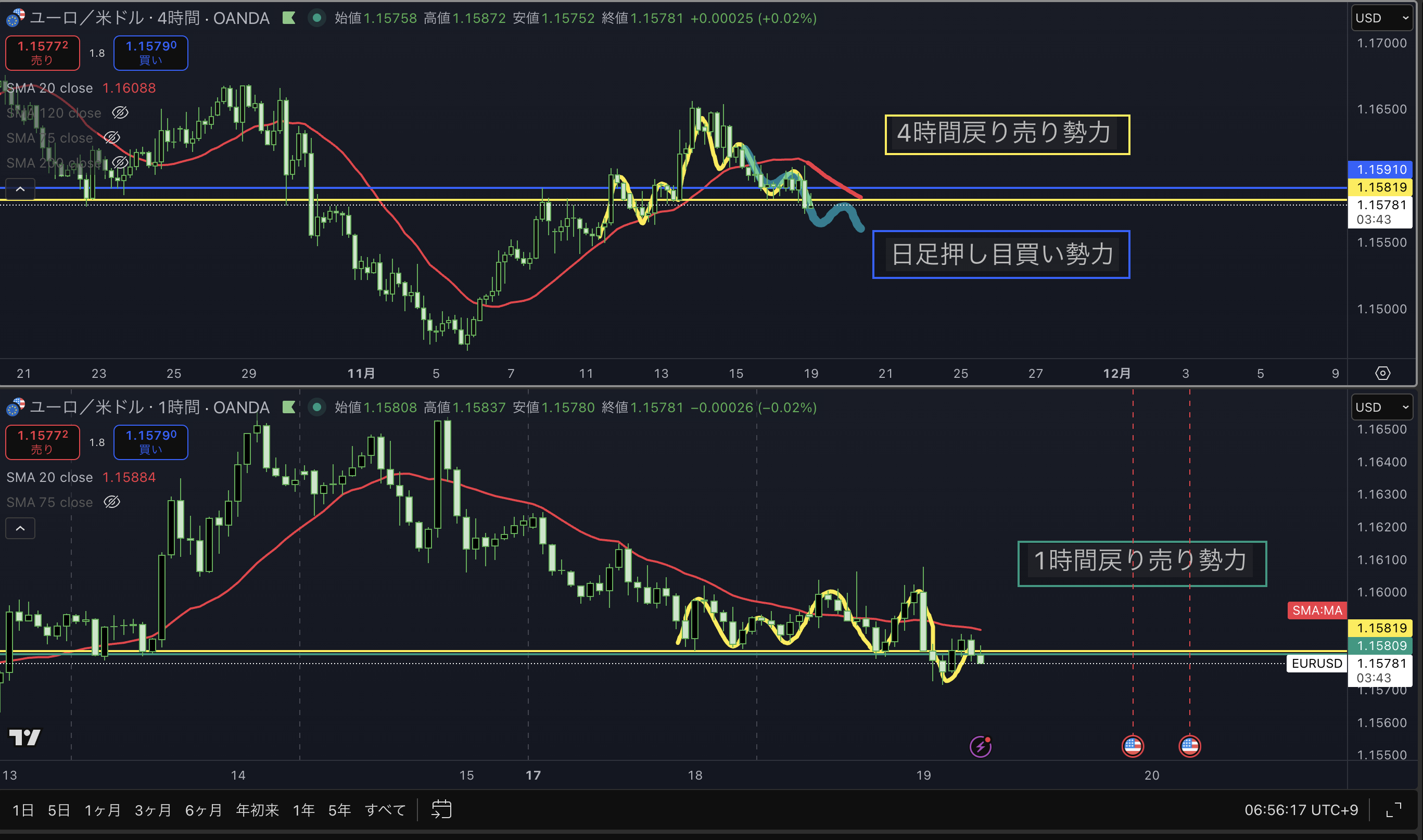The image size is (1423, 840).
Task: Click the TradingView logo in the lower chart
Action: [25, 737]
